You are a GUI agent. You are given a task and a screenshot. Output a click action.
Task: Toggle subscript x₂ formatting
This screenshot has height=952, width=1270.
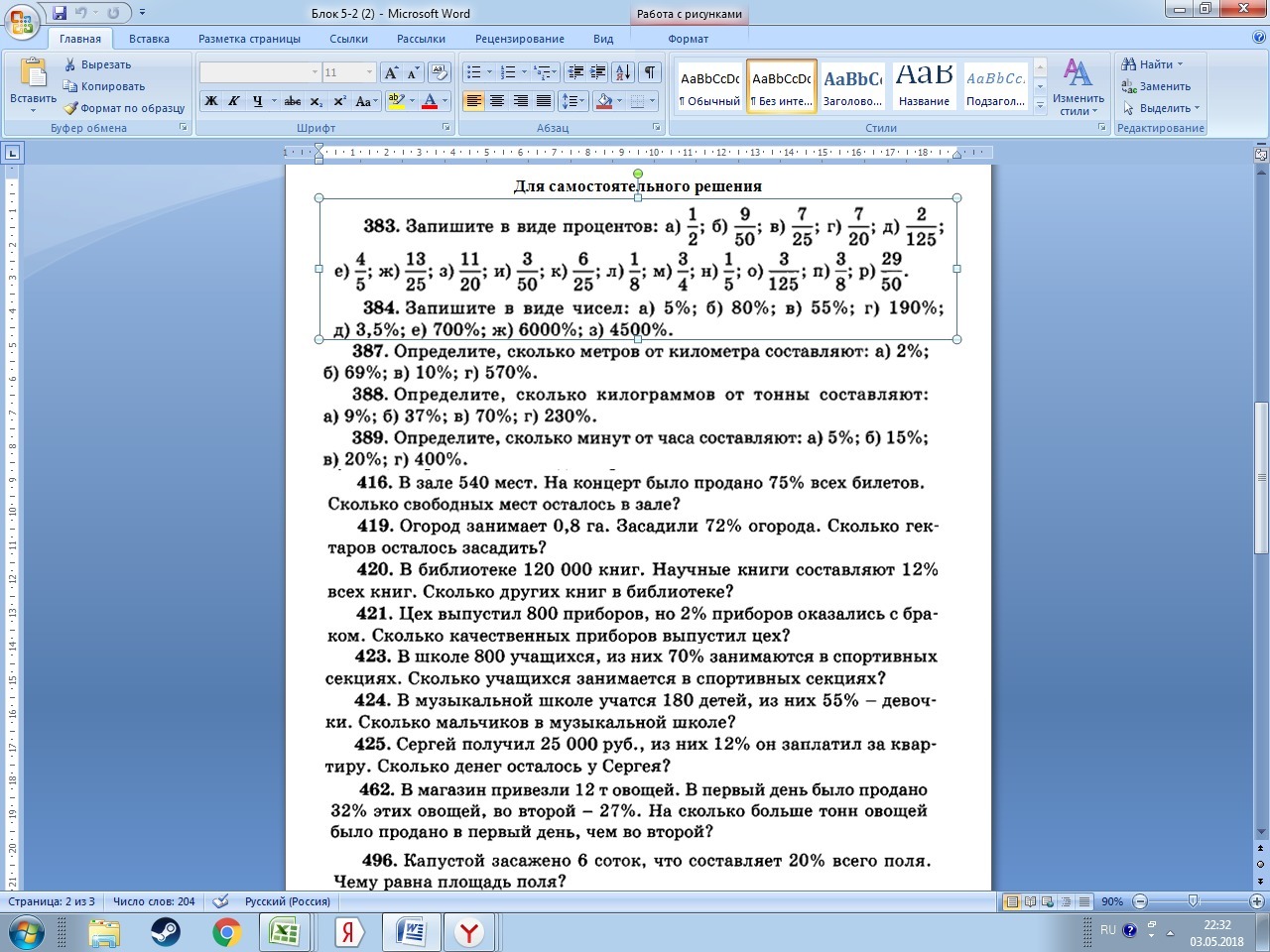[x=317, y=101]
